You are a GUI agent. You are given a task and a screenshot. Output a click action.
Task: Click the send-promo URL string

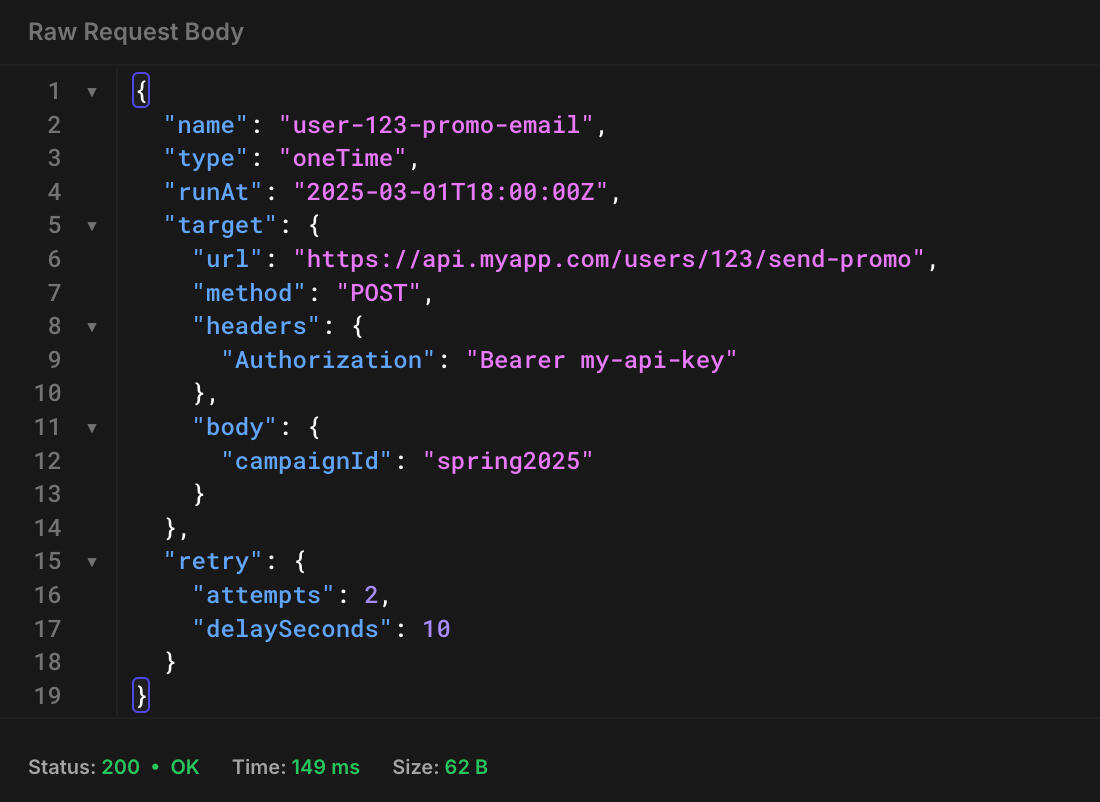[x=610, y=259]
